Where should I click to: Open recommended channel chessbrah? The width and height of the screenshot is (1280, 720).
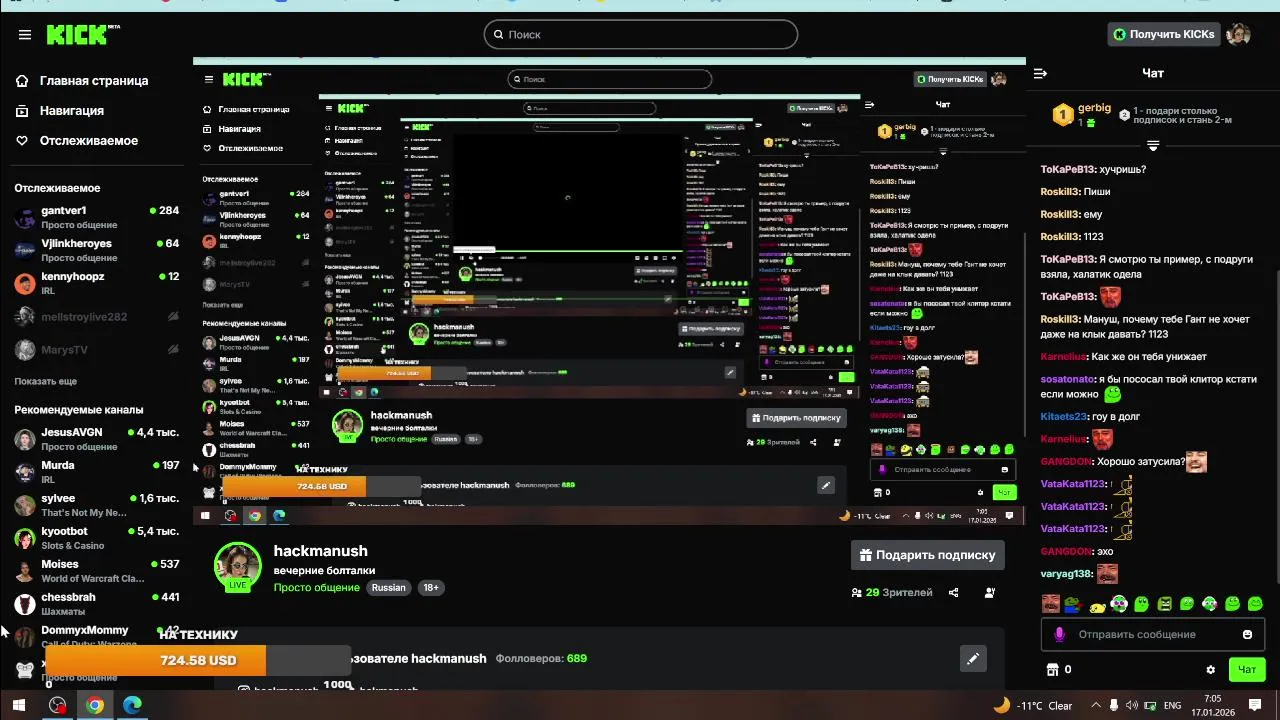96,604
